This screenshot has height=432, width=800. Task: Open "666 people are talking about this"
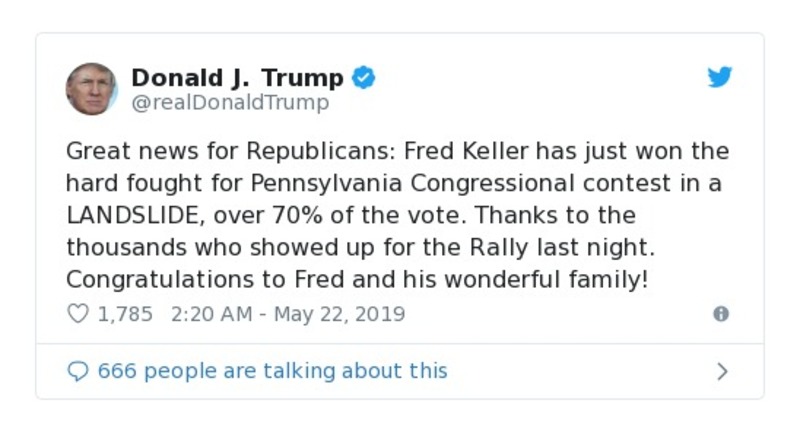pyautogui.click(x=272, y=371)
